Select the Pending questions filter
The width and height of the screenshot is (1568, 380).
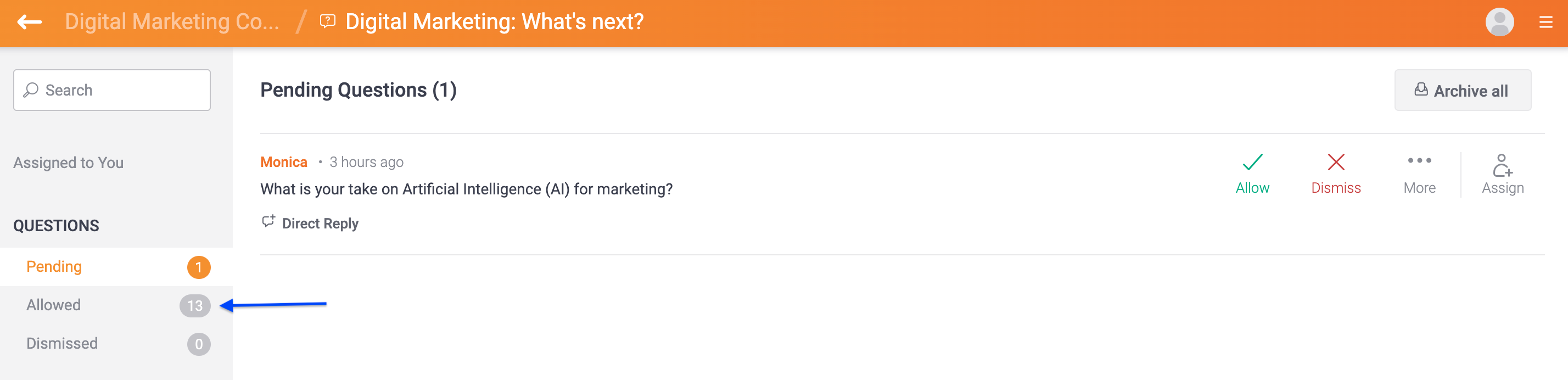pyautogui.click(x=54, y=266)
